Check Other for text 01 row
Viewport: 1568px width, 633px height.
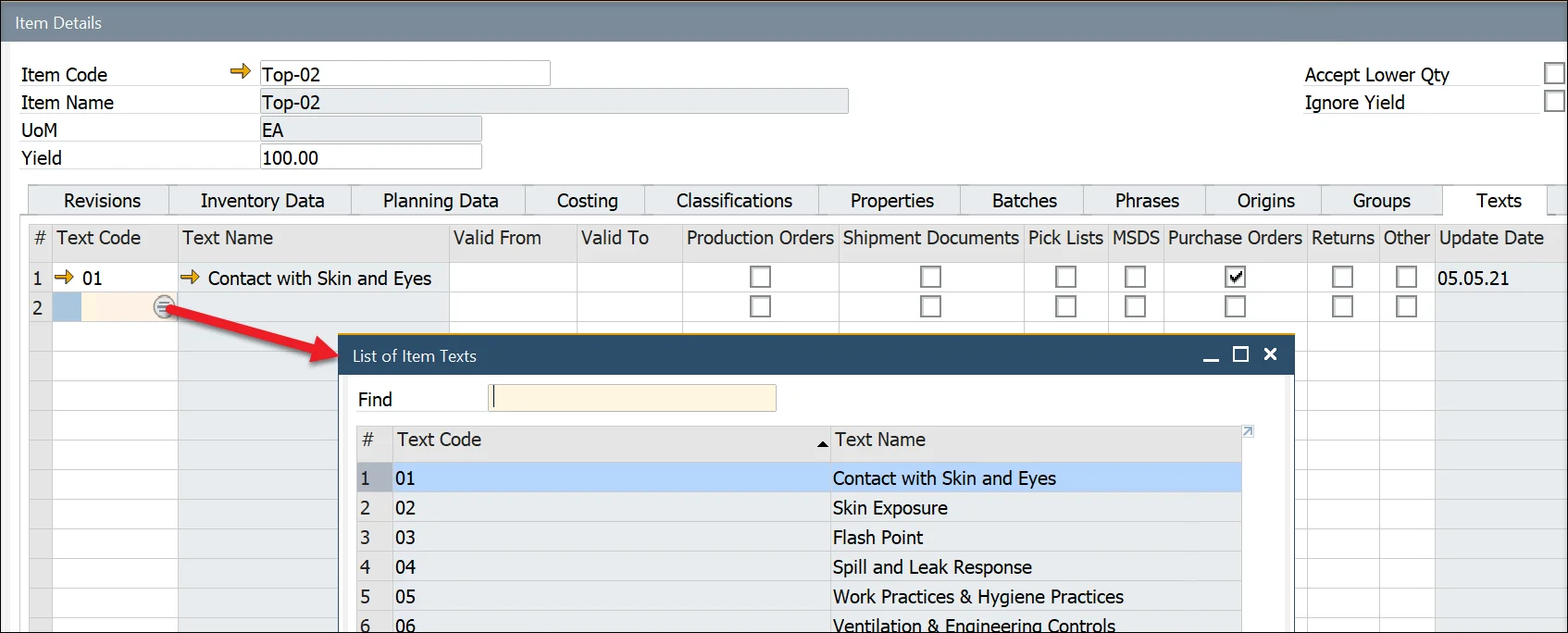tap(1406, 277)
